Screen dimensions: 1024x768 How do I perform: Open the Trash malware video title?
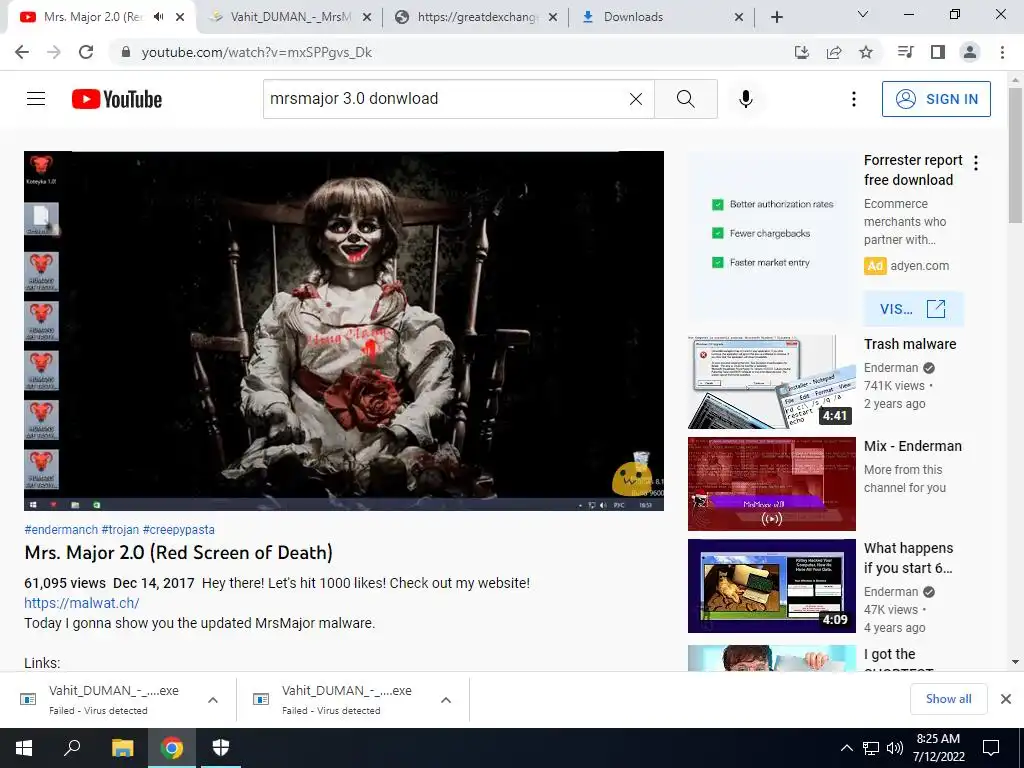(910, 344)
